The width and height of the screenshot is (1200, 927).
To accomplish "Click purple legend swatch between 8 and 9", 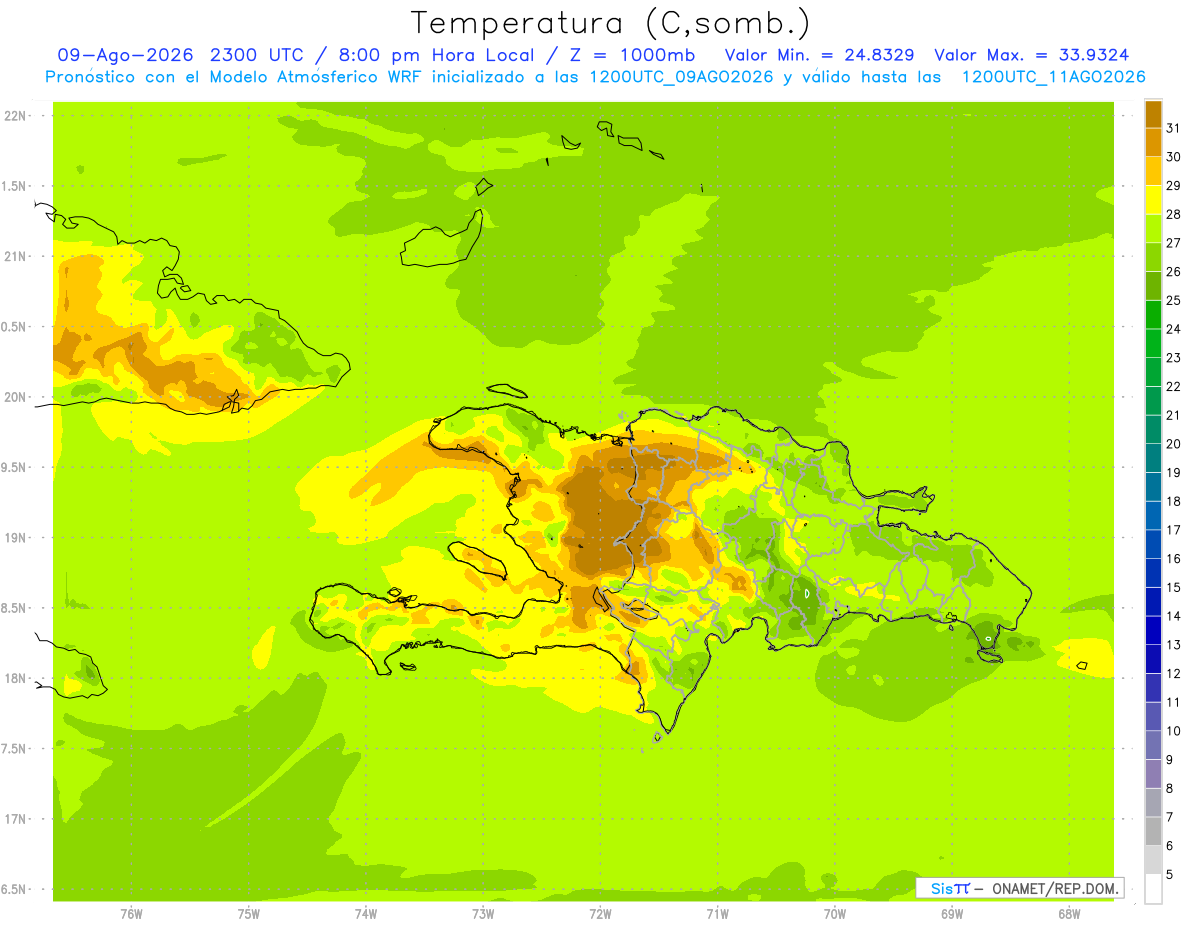I will pyautogui.click(x=1153, y=774).
